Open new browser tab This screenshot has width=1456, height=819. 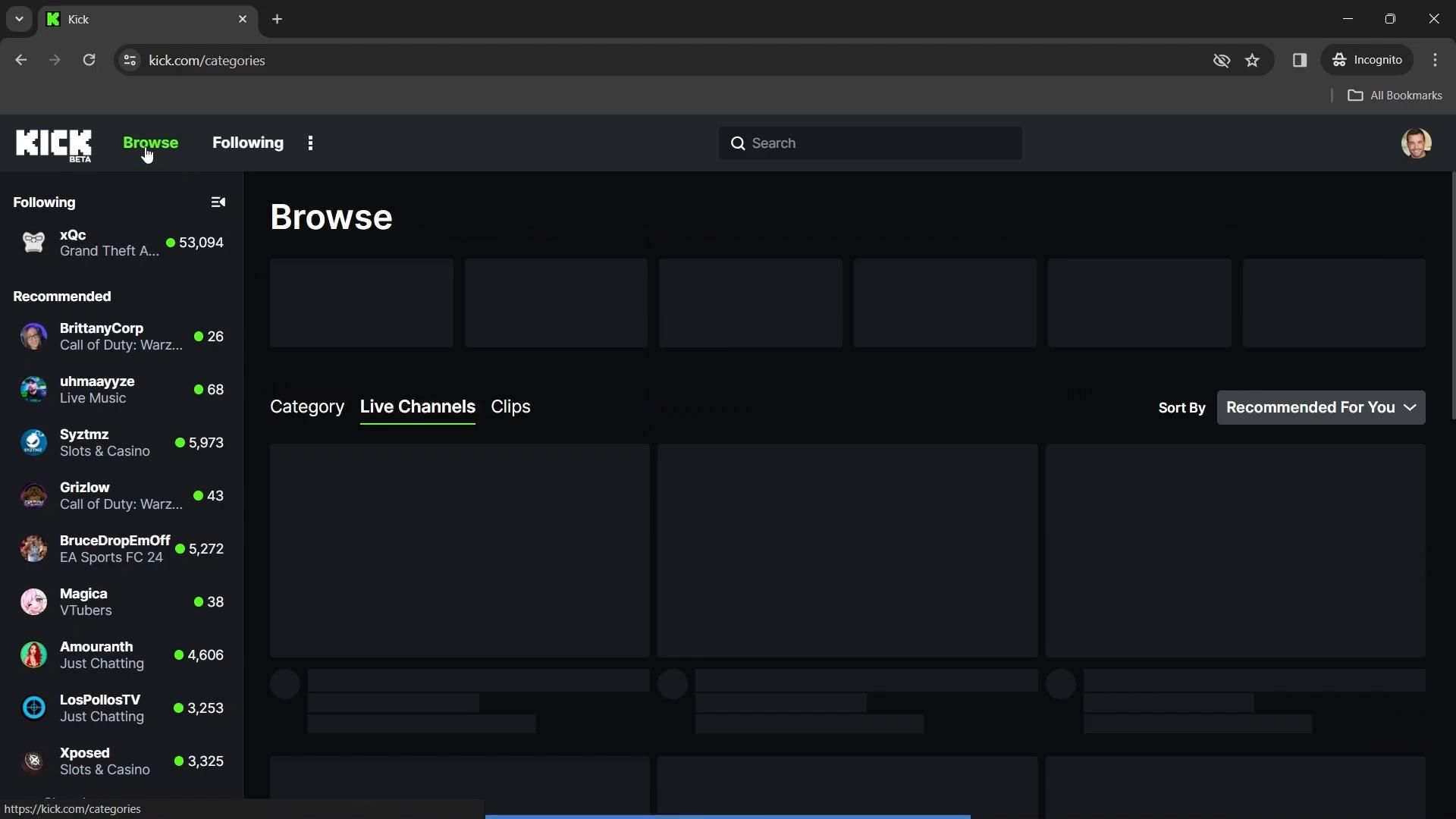[277, 19]
